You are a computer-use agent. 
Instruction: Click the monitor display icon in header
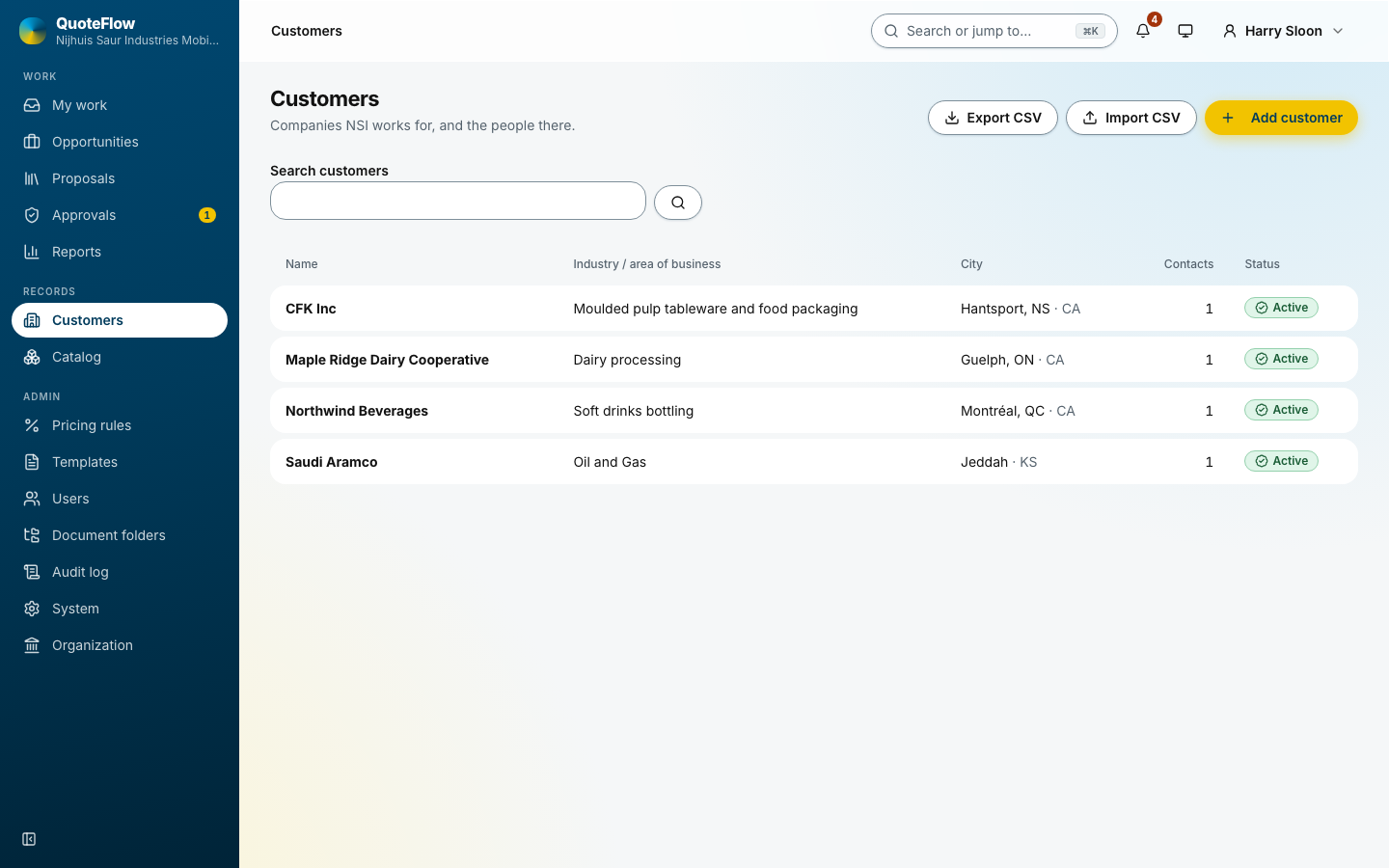[1185, 31]
